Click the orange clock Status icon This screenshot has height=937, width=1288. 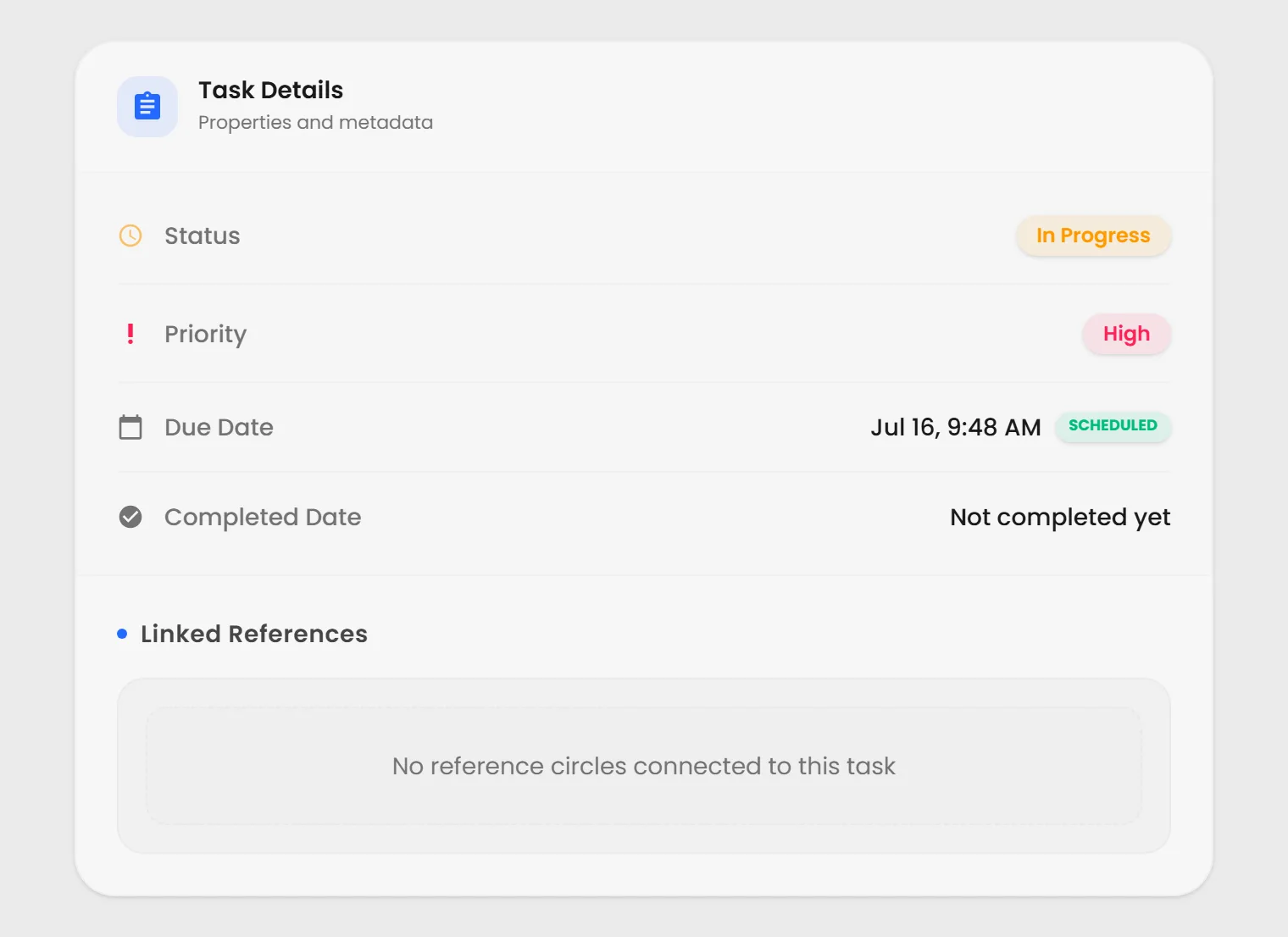130,236
